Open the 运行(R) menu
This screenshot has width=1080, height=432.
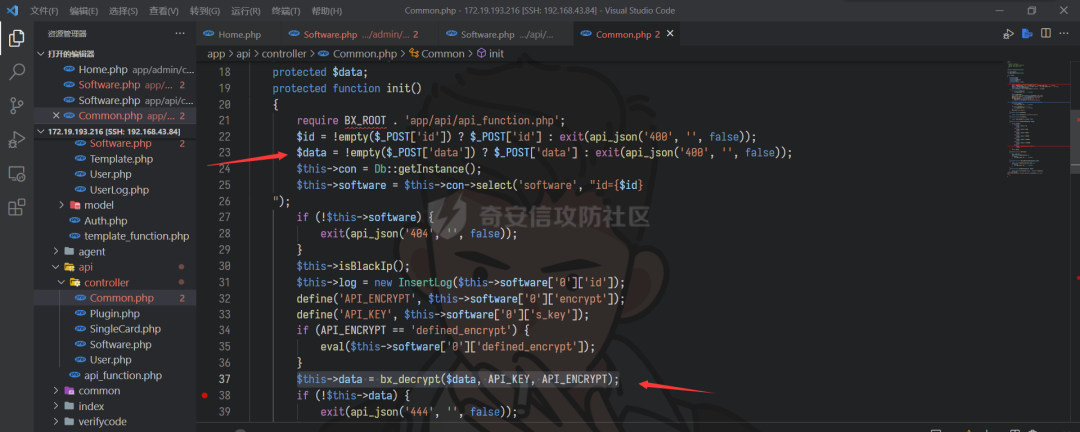click(245, 11)
